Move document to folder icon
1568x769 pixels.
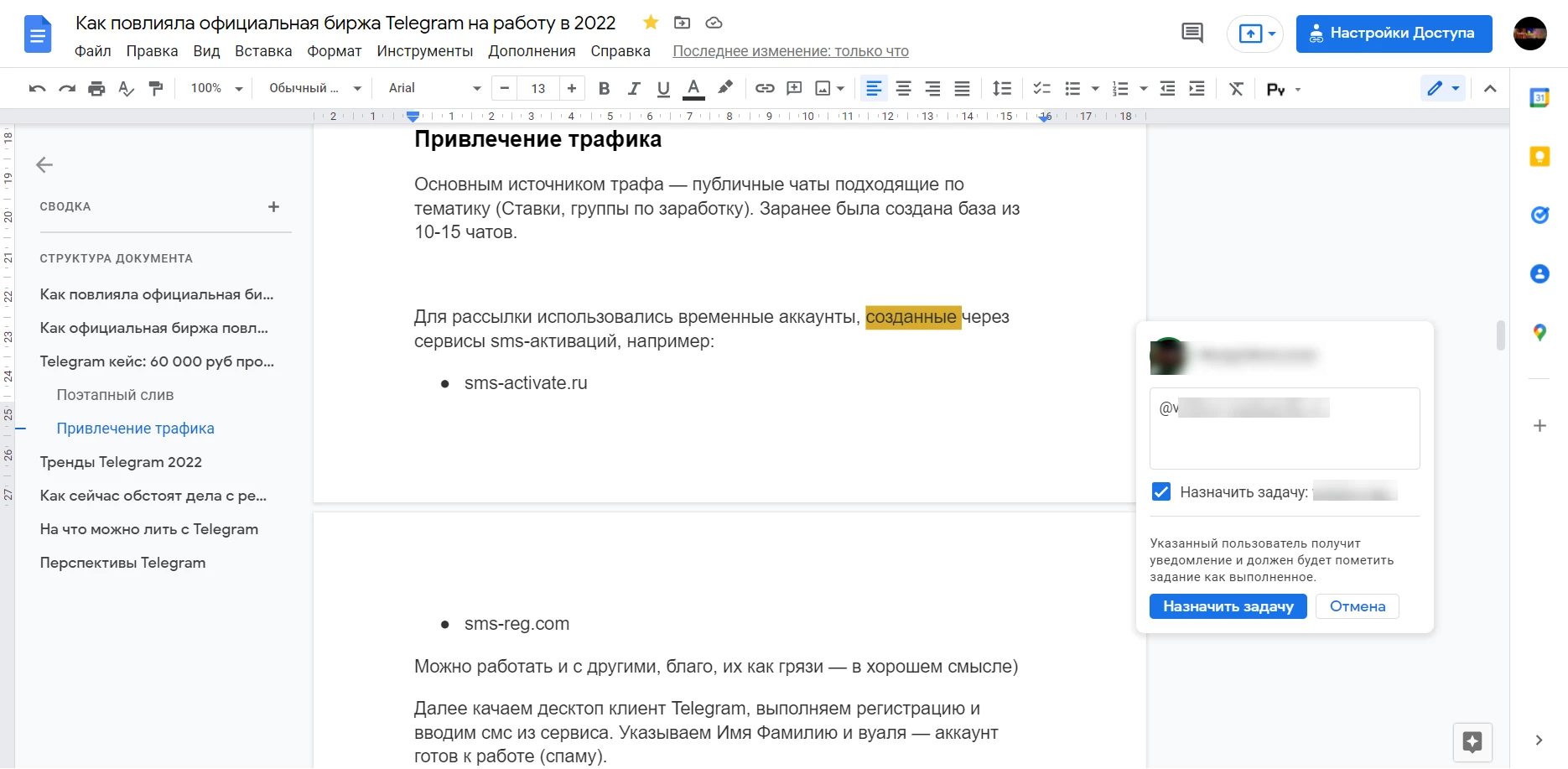click(x=683, y=23)
